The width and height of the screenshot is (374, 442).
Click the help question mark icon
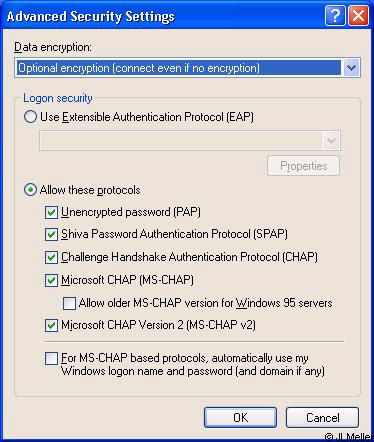(x=335, y=16)
